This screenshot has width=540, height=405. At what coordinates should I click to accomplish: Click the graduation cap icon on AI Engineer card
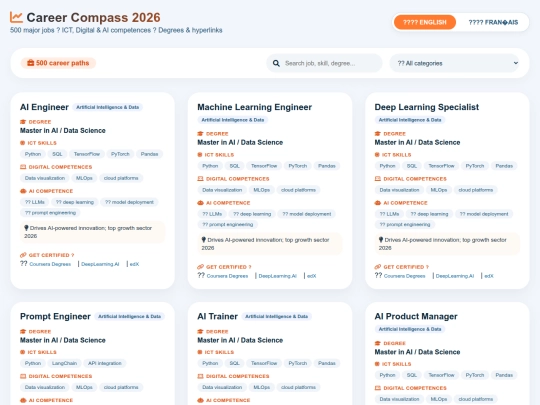click(x=23, y=122)
